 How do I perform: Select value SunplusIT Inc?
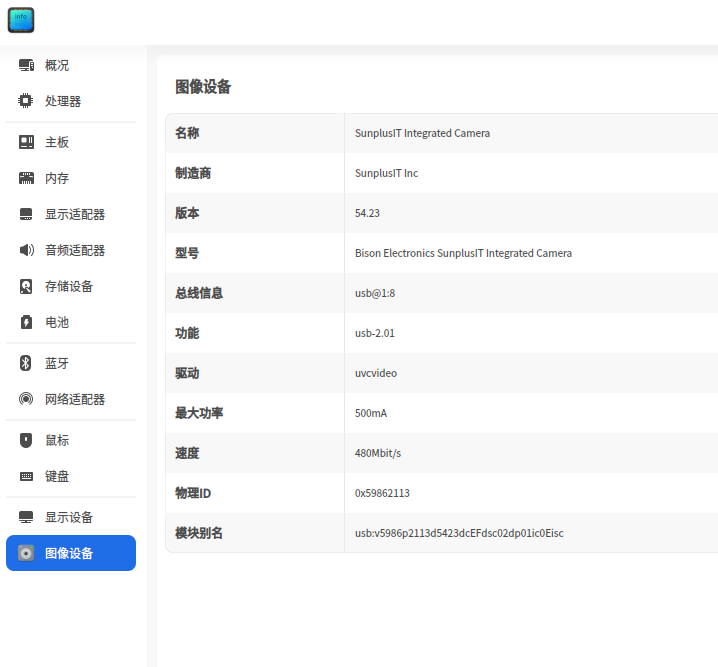tap(386, 173)
